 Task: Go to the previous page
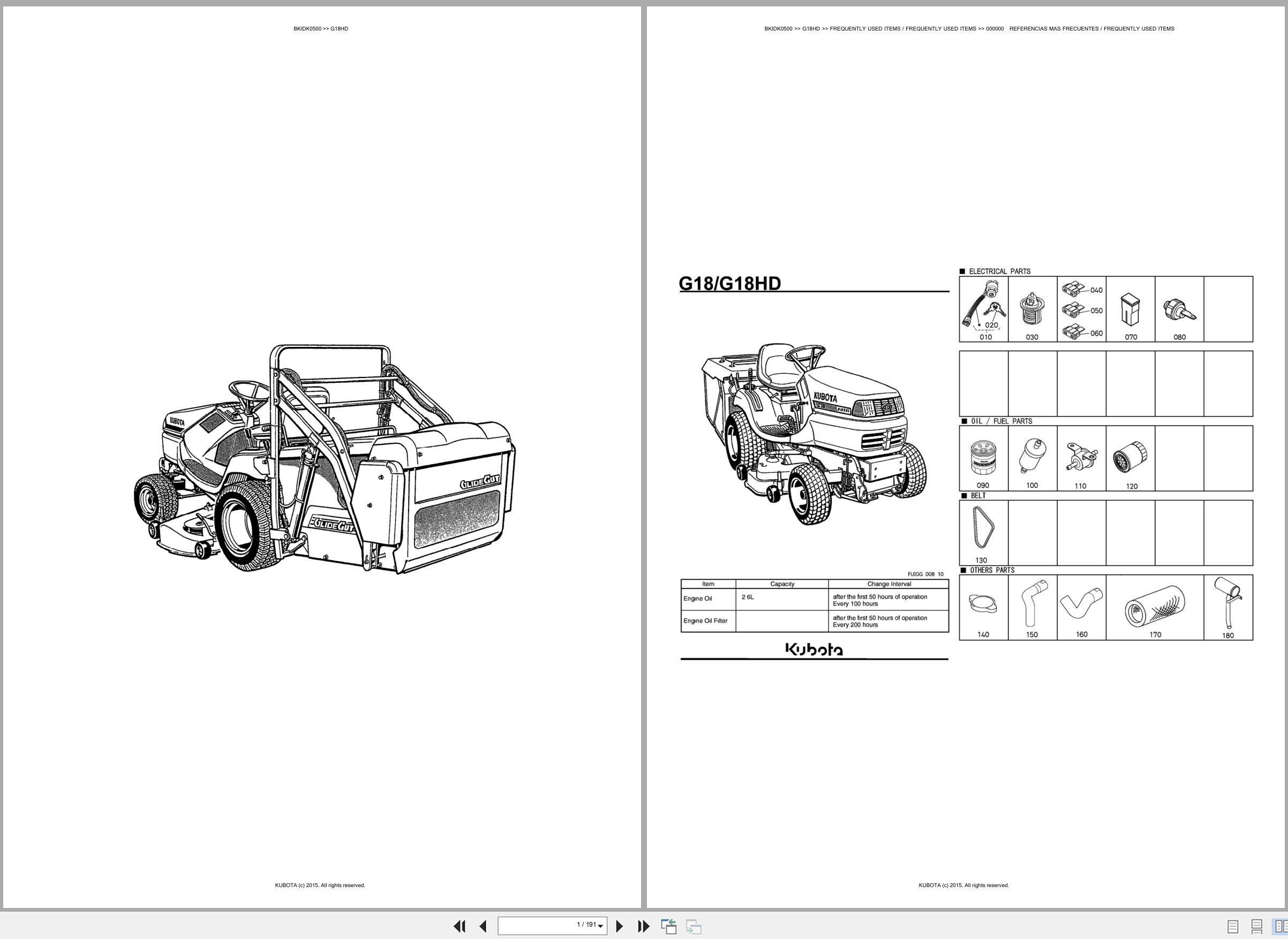coord(484,927)
